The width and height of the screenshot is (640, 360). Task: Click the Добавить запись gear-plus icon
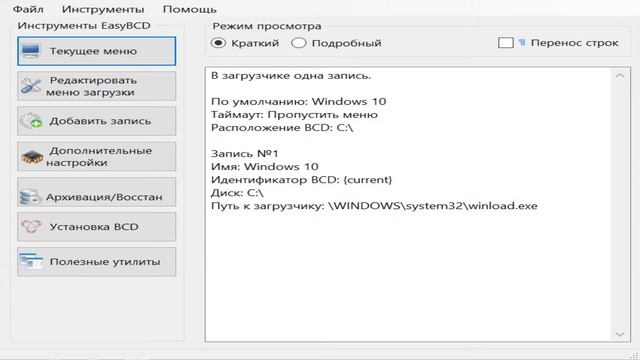[31, 121]
